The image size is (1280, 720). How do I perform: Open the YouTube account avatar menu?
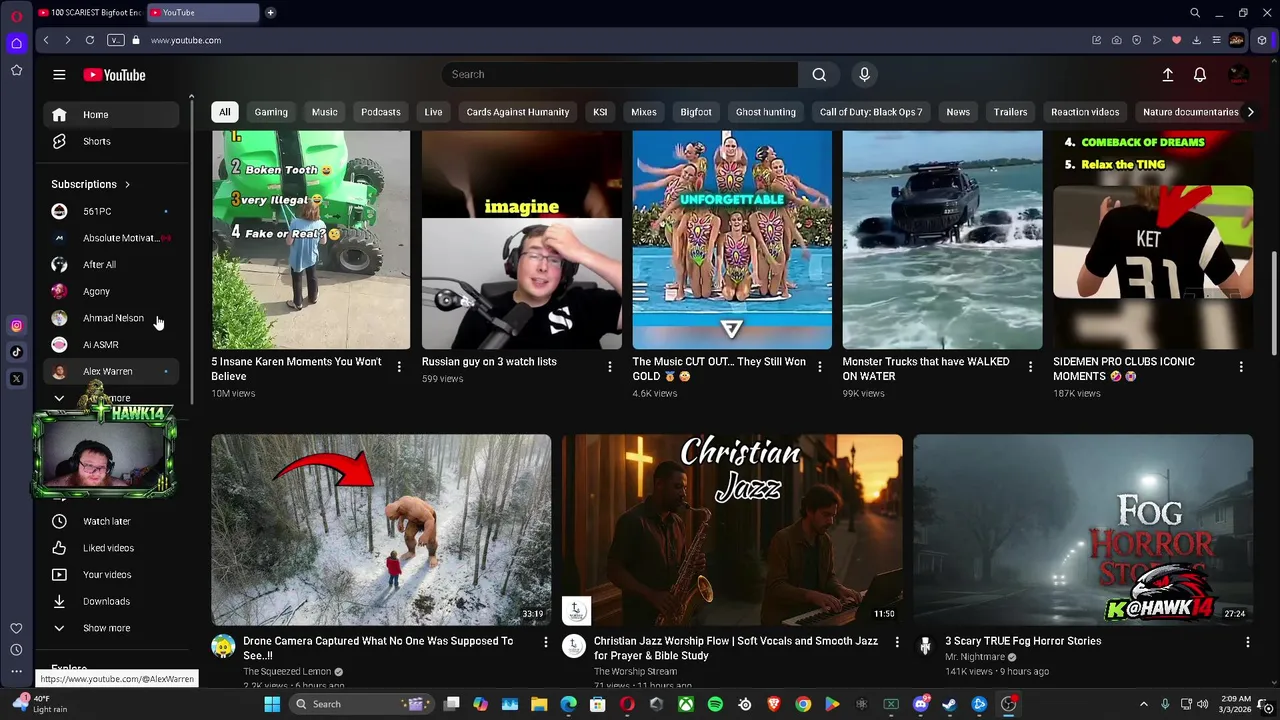click(x=1238, y=75)
